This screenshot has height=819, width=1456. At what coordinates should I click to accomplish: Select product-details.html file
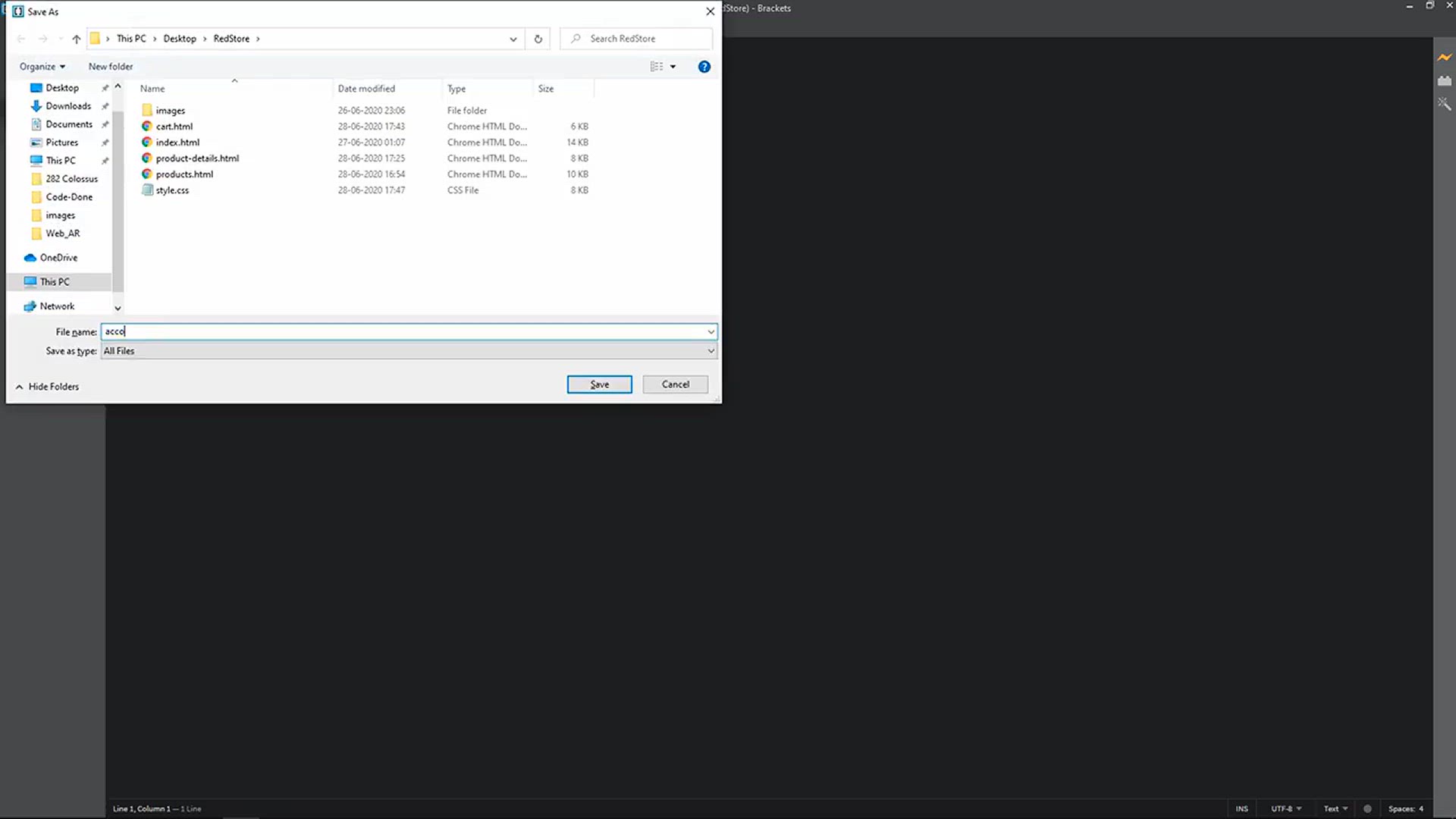tap(197, 158)
